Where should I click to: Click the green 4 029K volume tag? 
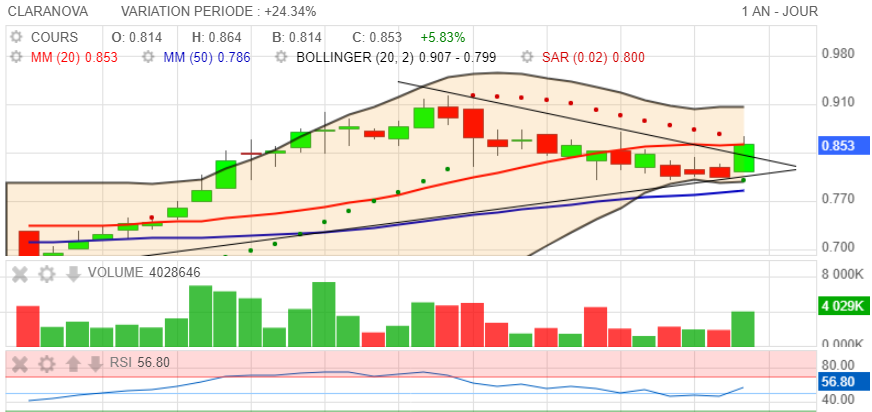(x=845, y=306)
